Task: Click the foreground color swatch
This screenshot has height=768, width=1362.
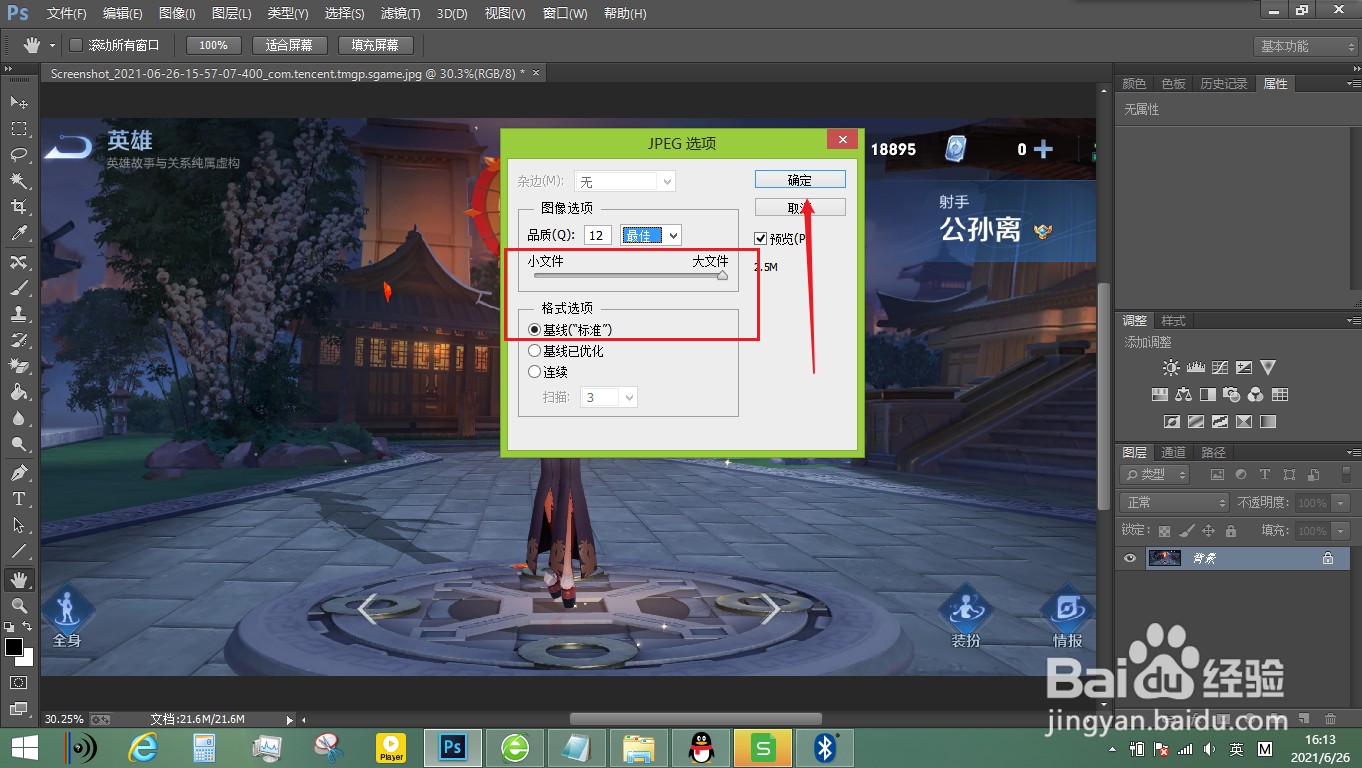Action: (x=14, y=647)
